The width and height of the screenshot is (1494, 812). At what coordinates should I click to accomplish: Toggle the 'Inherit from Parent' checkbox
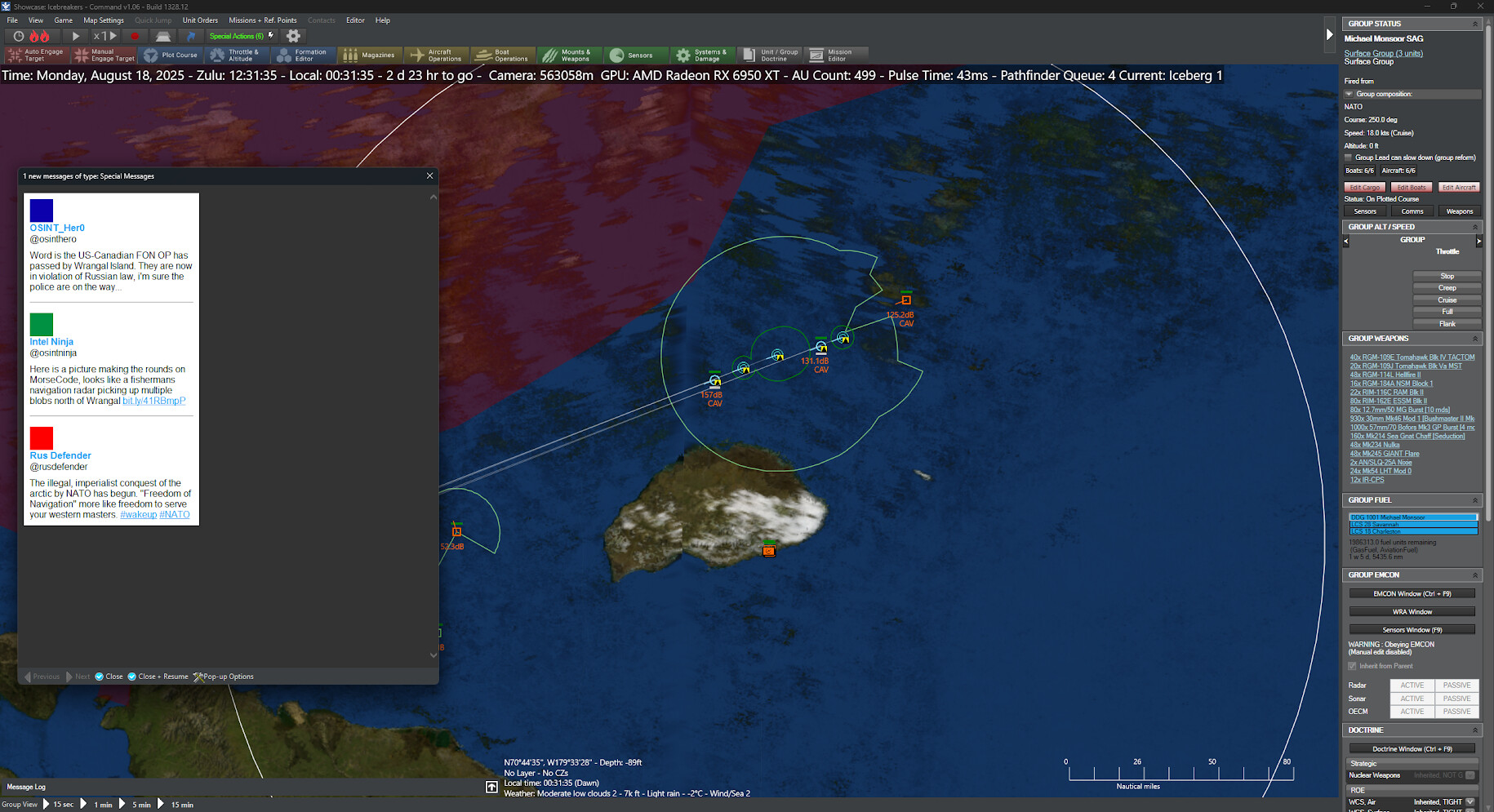(1353, 666)
